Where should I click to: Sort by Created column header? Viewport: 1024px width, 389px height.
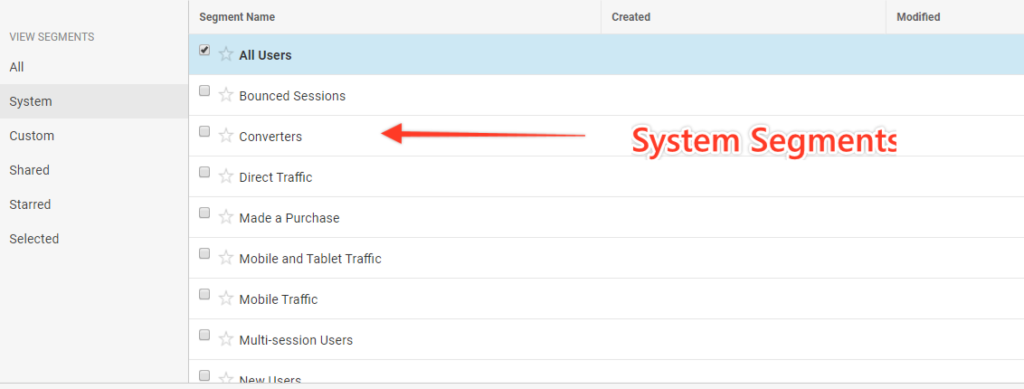pos(631,17)
